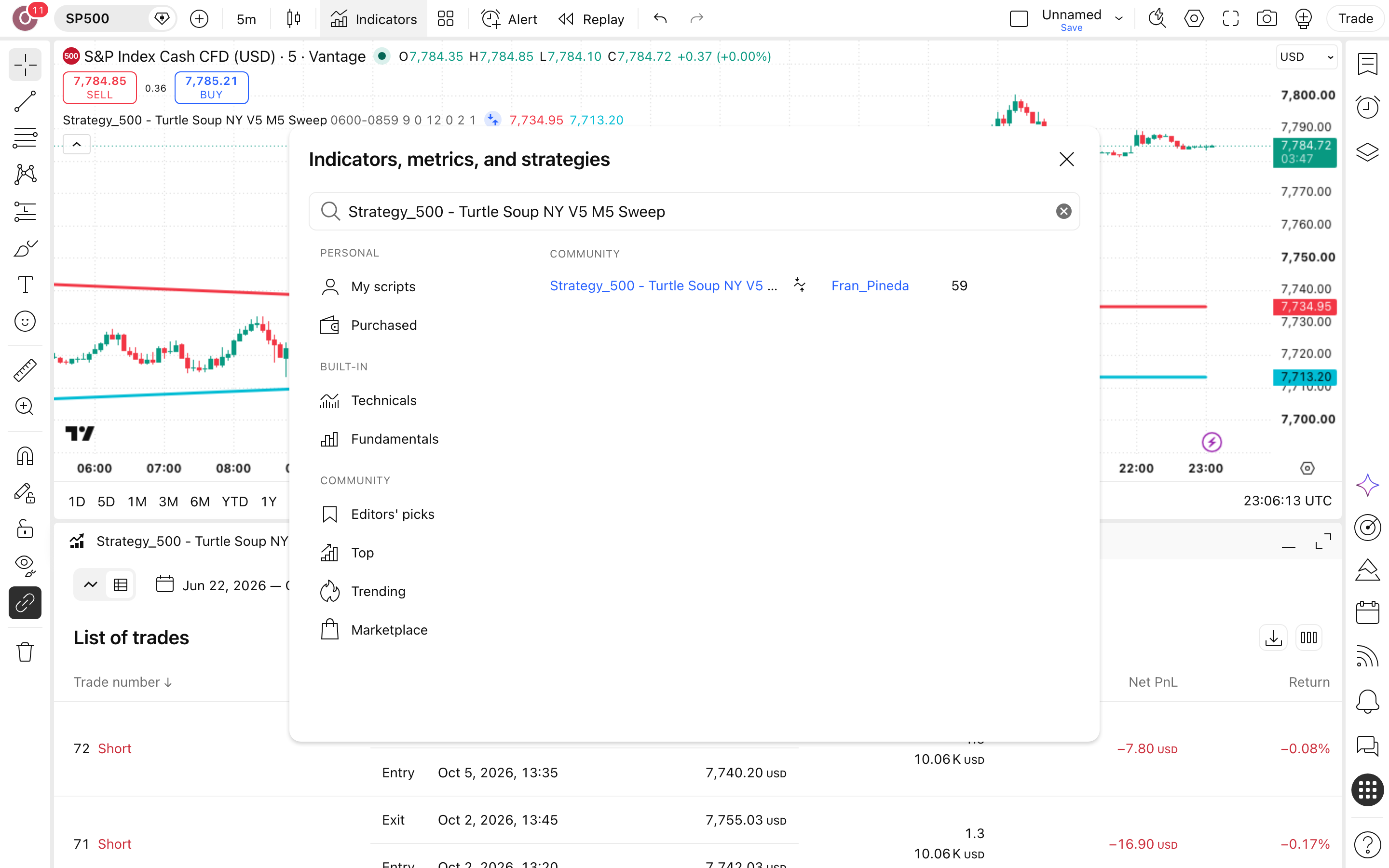
Task: Toggle hide all drawings eye icon
Action: [25, 566]
